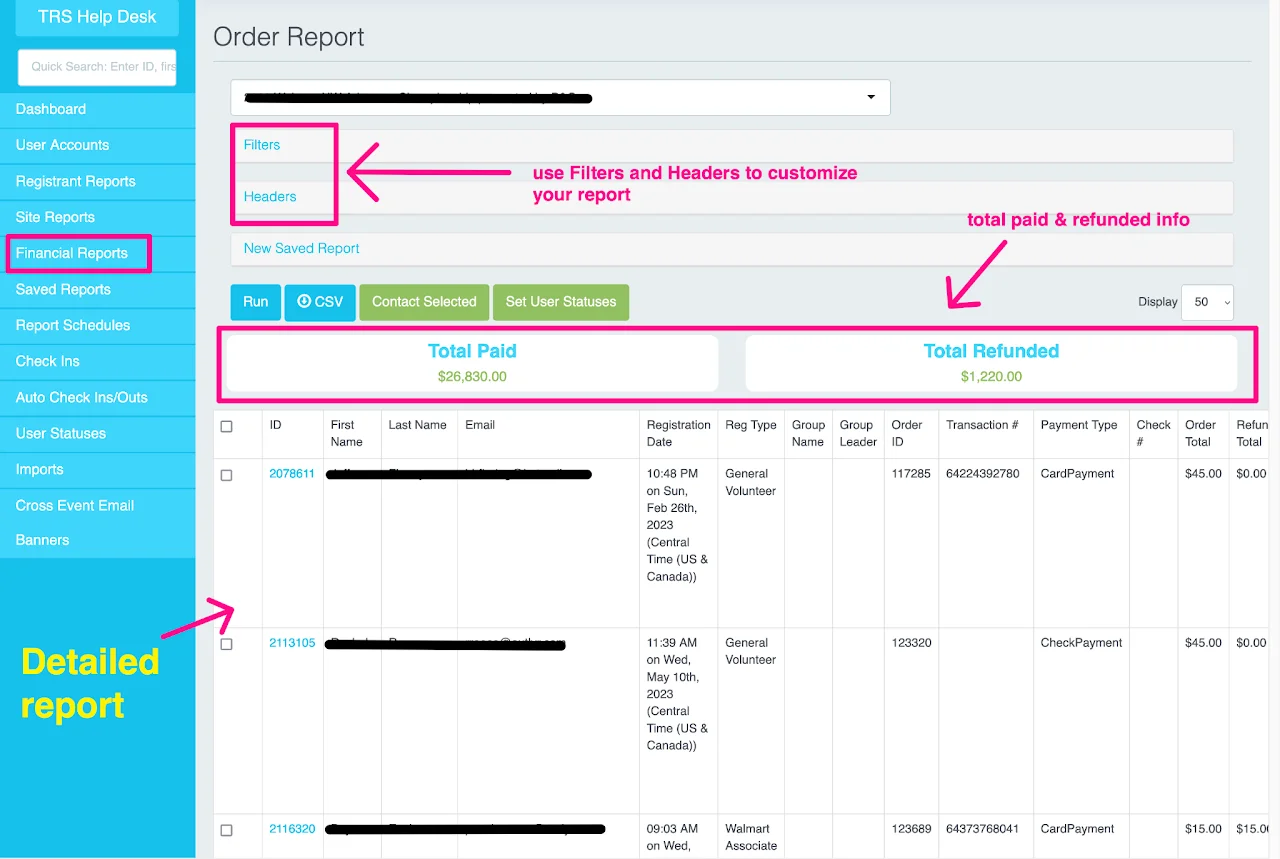1280x859 pixels.
Task: Click Contact Selected button
Action: coord(424,302)
